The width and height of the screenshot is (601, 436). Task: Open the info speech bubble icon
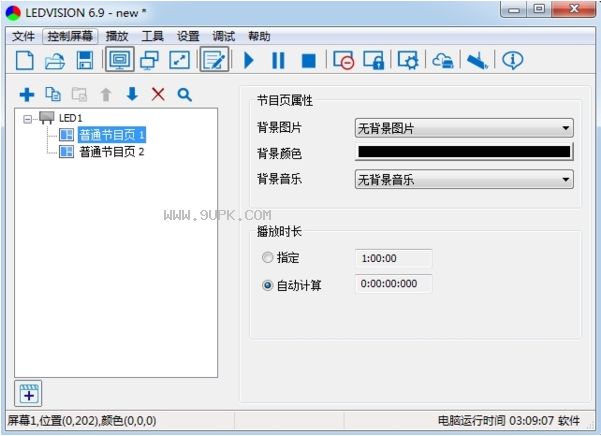512,61
